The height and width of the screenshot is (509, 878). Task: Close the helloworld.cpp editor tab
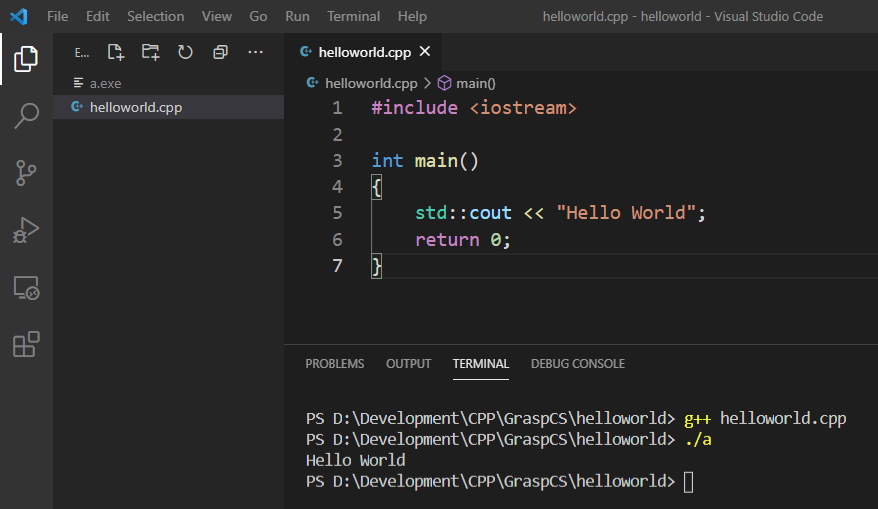pos(425,52)
